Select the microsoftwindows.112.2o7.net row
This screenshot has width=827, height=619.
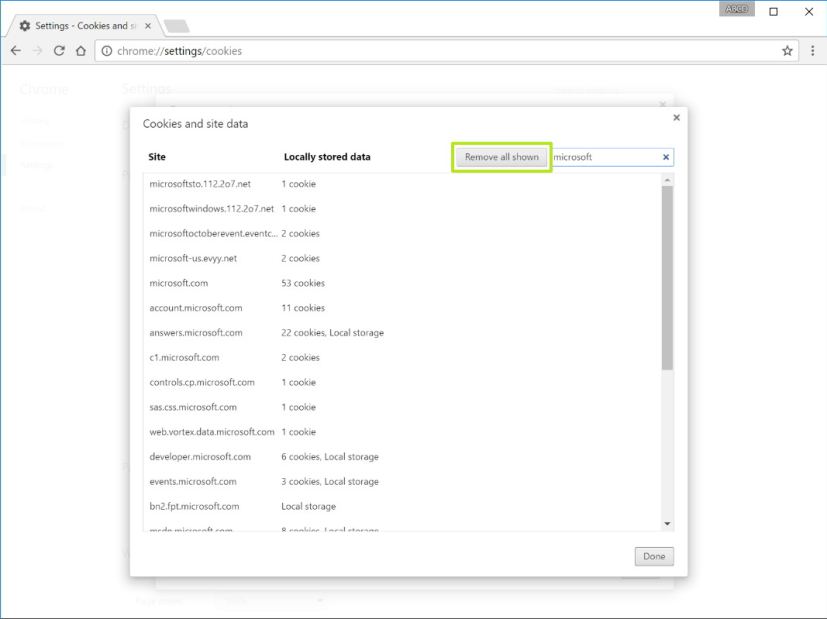click(x=402, y=209)
